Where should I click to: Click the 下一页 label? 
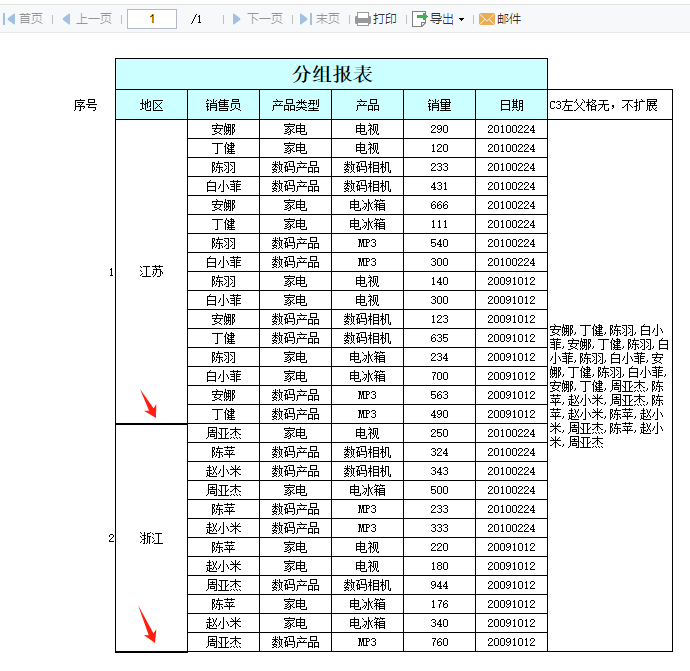point(264,19)
